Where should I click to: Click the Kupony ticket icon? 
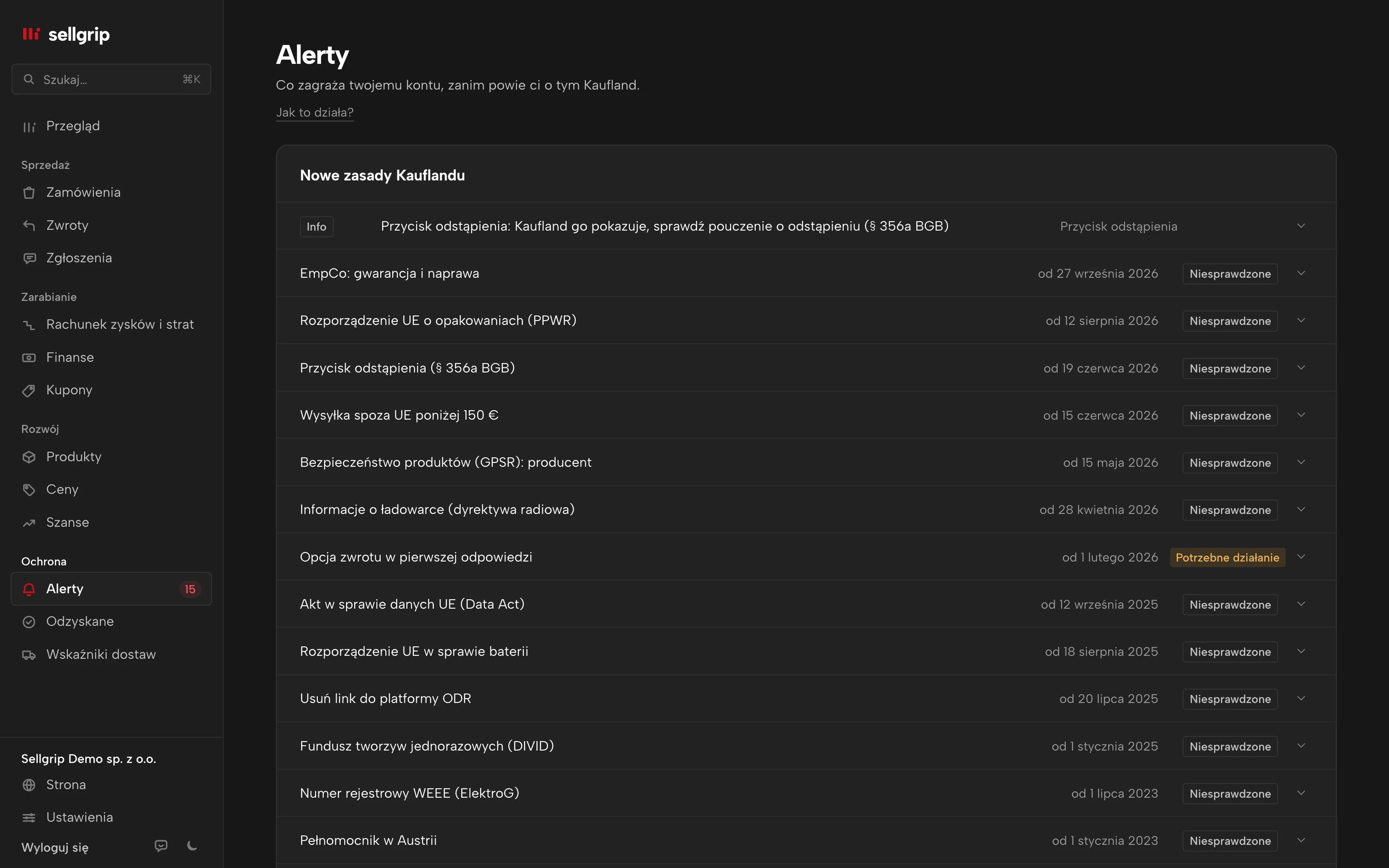pos(29,390)
